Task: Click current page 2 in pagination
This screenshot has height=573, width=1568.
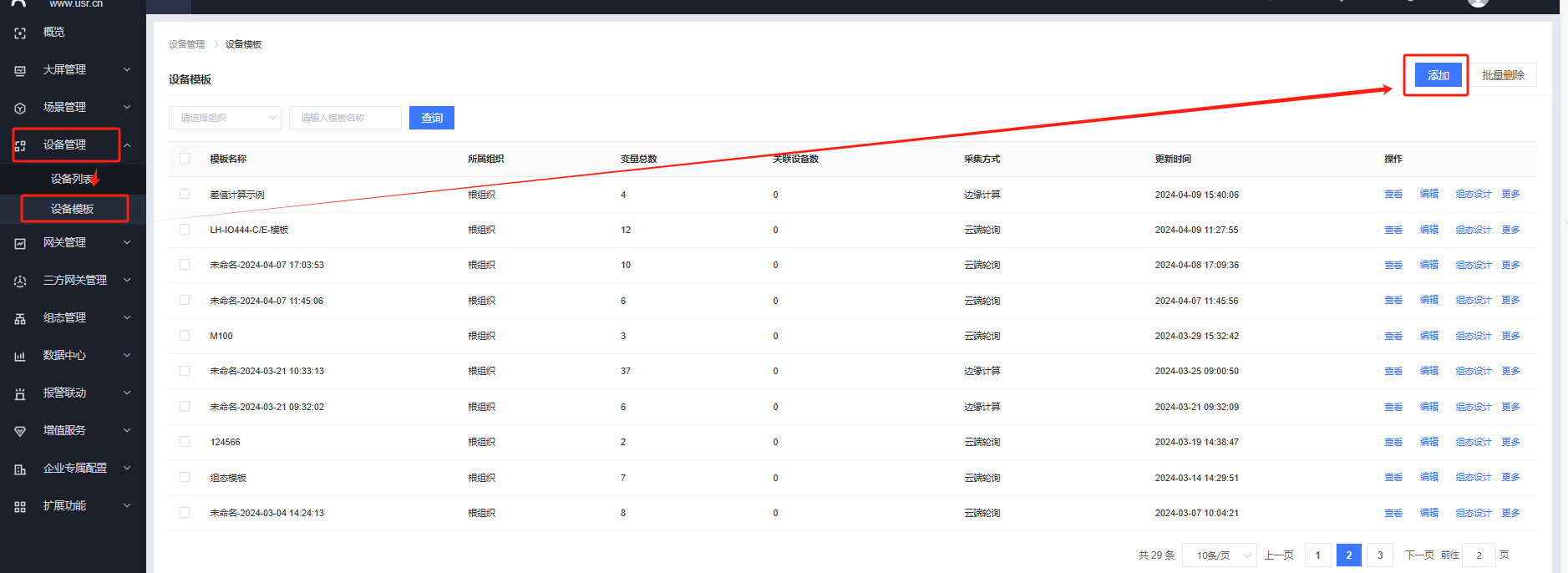Action: [x=1348, y=555]
